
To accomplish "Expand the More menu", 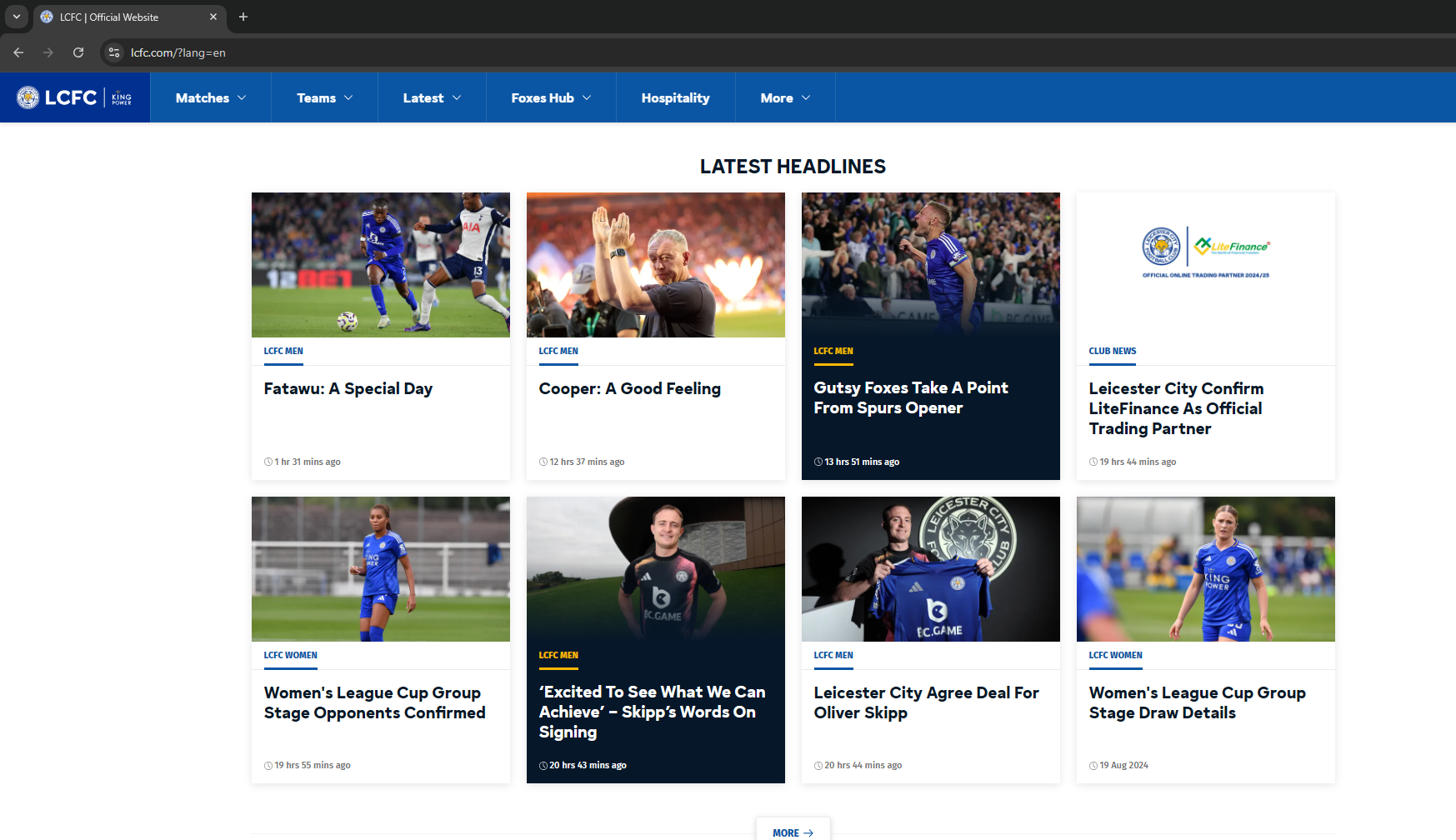I will 785,97.
